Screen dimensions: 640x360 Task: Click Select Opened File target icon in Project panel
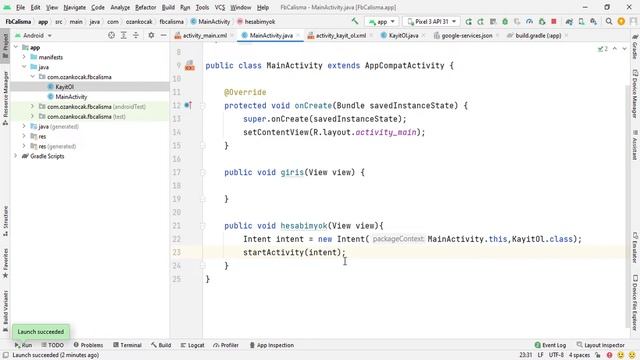(x=111, y=36)
